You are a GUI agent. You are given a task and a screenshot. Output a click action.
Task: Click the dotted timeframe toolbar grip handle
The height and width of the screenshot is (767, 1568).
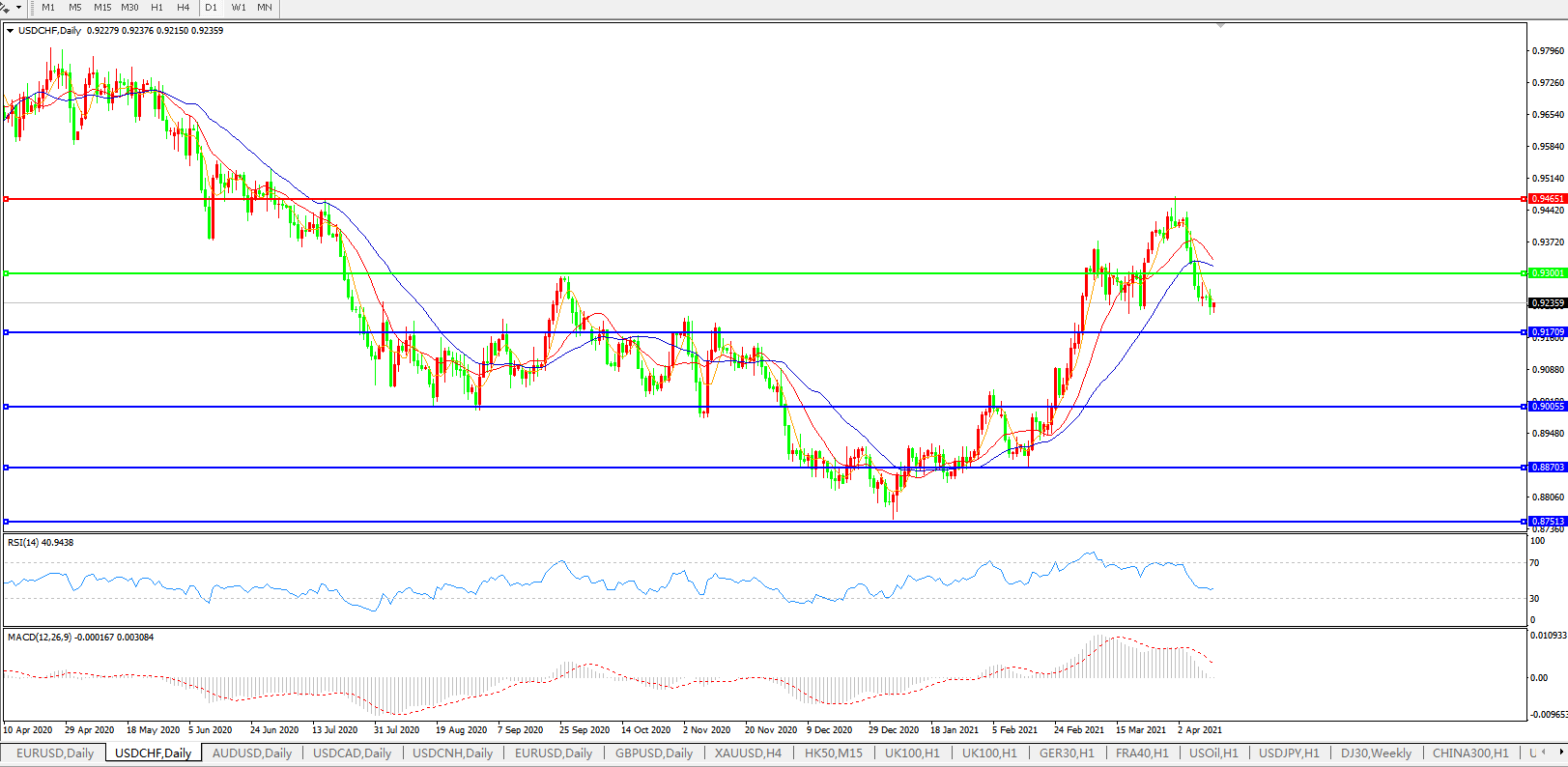point(32,8)
